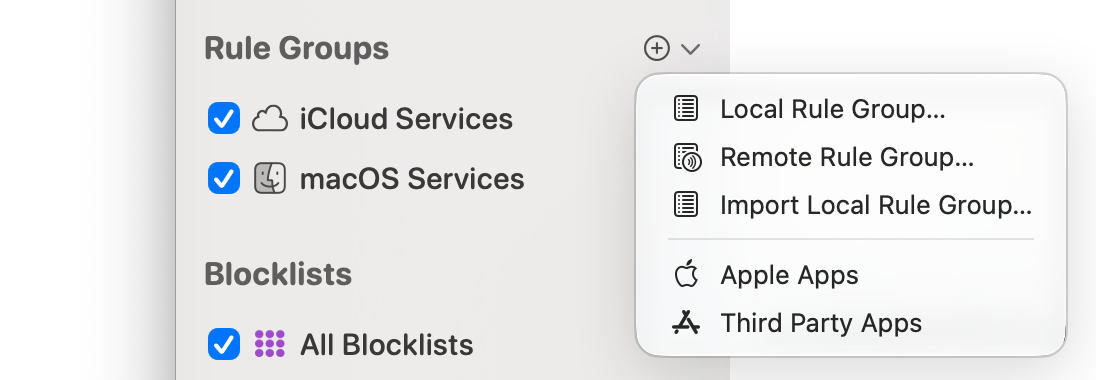Select the All Blocklists label
Viewport: 1096px width, 380px height.
[x=387, y=344]
